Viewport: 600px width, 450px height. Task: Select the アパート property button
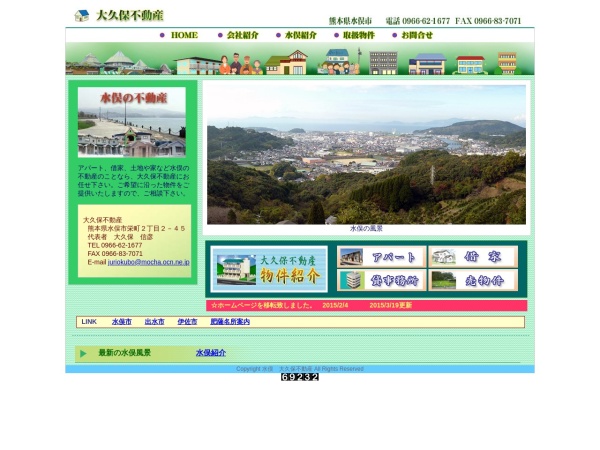381,257
